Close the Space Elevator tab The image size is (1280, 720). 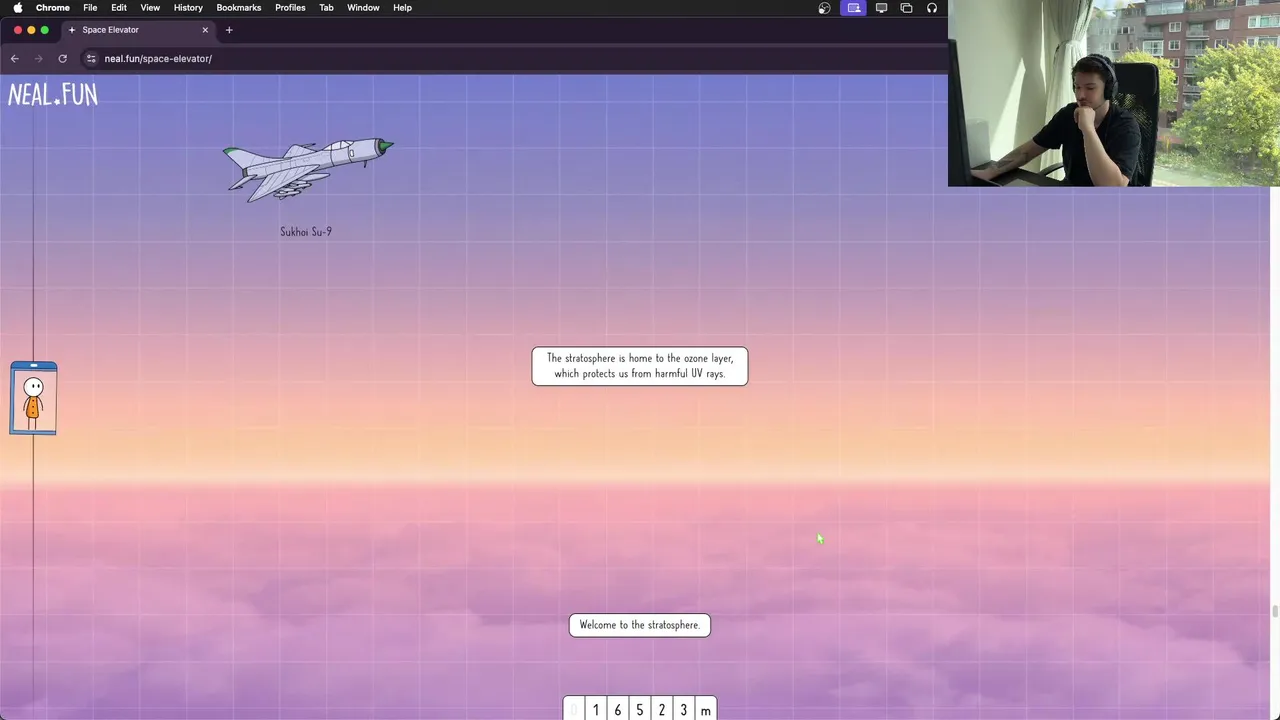pyautogui.click(x=205, y=30)
